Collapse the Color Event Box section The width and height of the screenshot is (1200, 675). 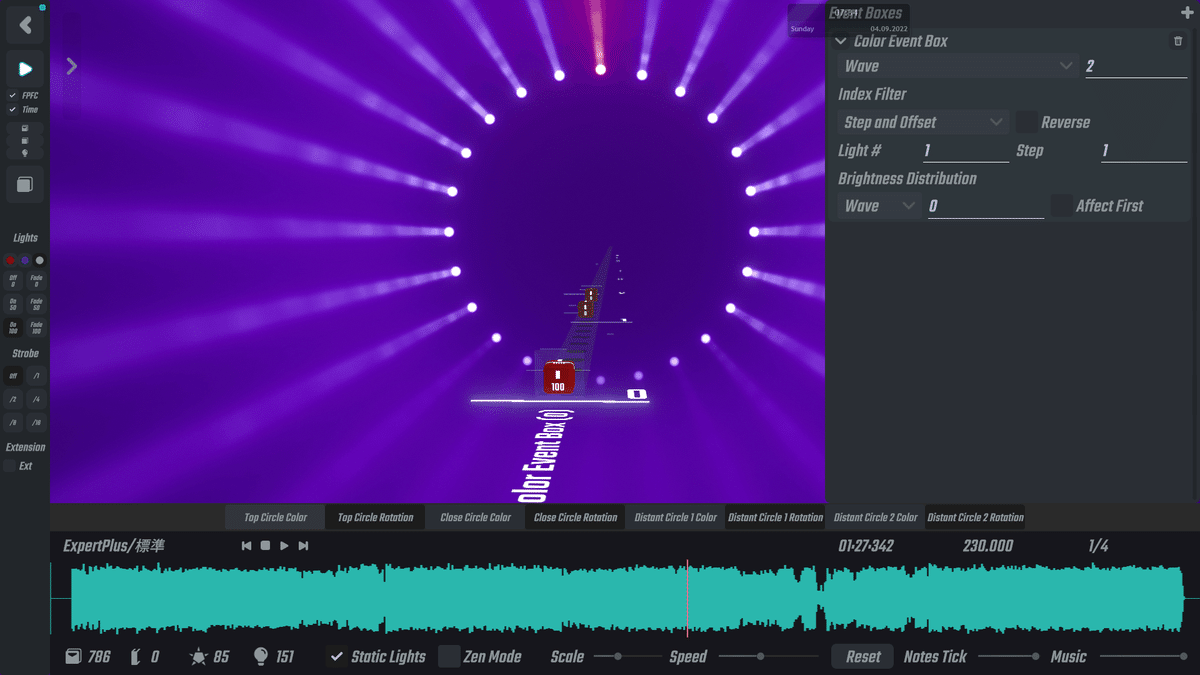tap(840, 41)
